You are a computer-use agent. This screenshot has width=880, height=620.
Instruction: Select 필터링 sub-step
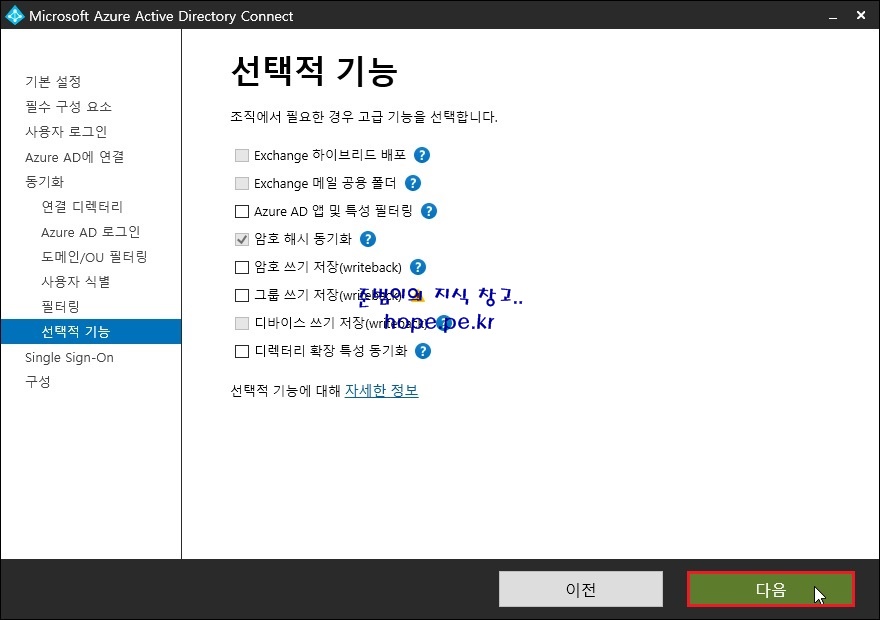click(61, 307)
